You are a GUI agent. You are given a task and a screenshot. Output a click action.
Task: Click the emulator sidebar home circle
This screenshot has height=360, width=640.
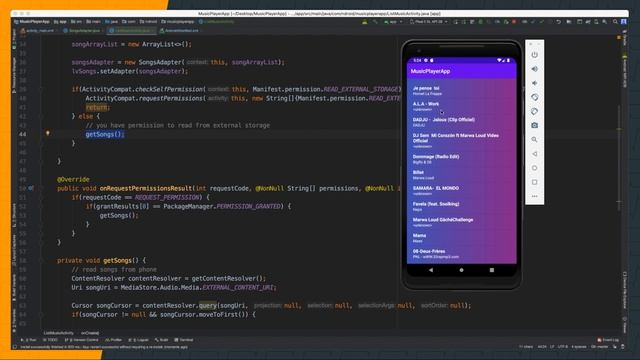coord(534,168)
